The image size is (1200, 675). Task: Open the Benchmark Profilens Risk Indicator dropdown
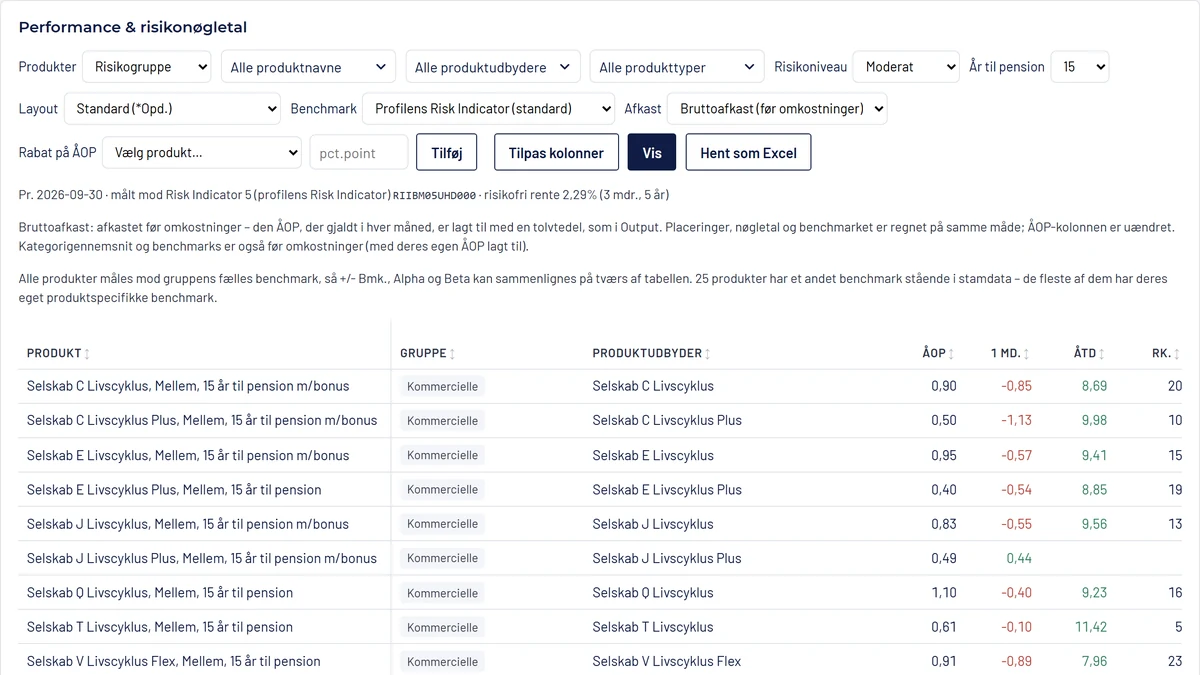pos(488,109)
